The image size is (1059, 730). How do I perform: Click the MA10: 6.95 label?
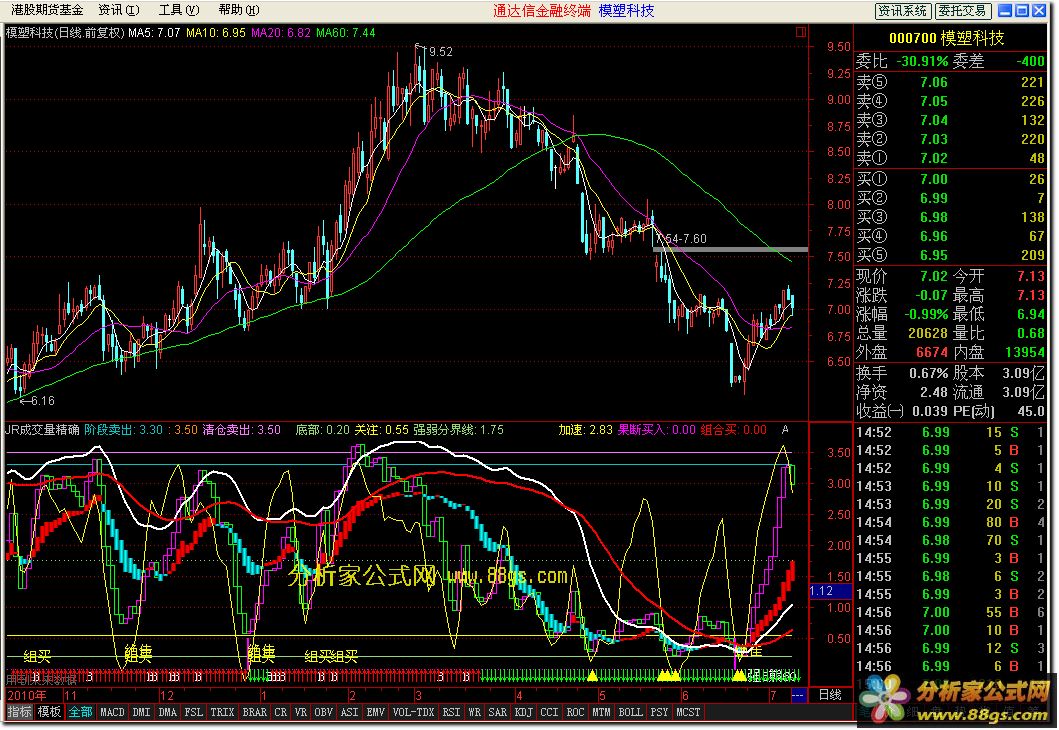216,32
